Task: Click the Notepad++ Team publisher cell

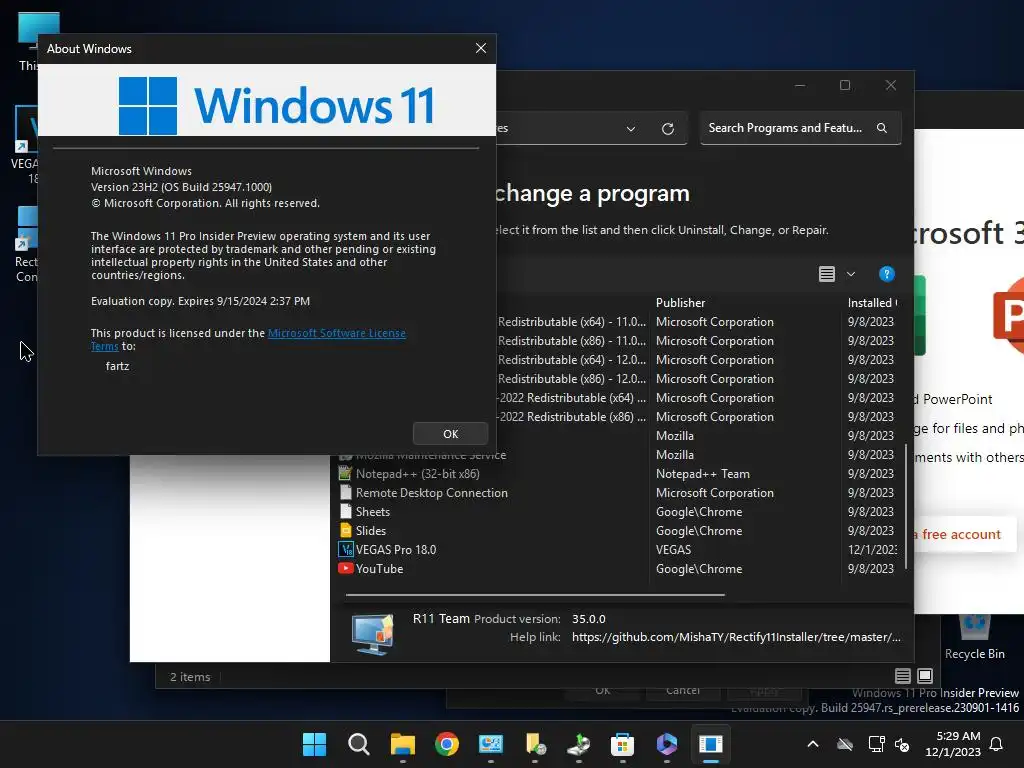Action: point(703,474)
